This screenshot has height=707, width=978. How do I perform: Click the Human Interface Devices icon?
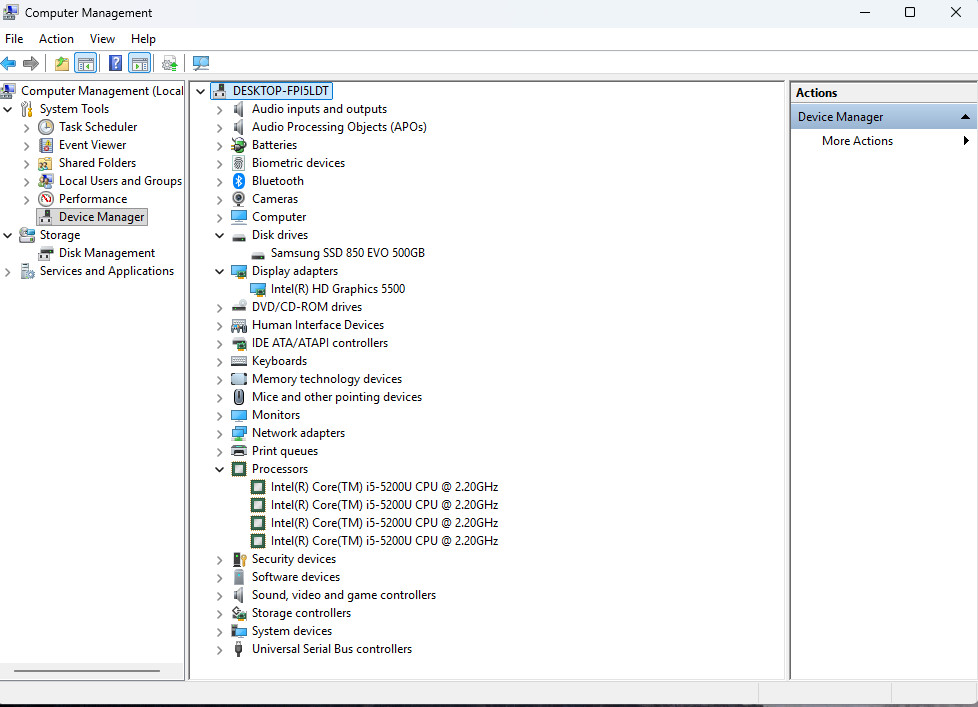239,325
